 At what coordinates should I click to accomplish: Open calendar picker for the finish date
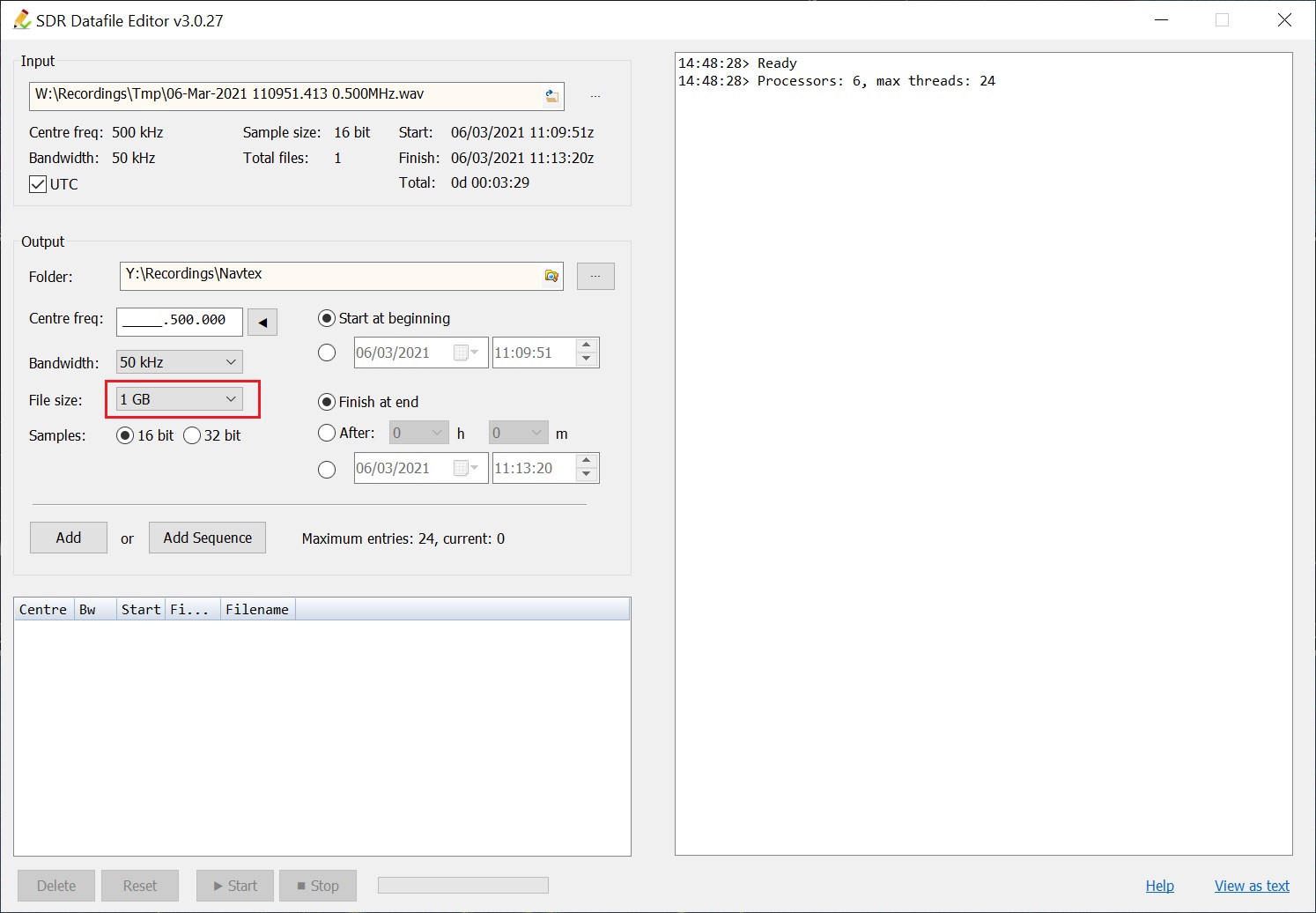pos(464,468)
